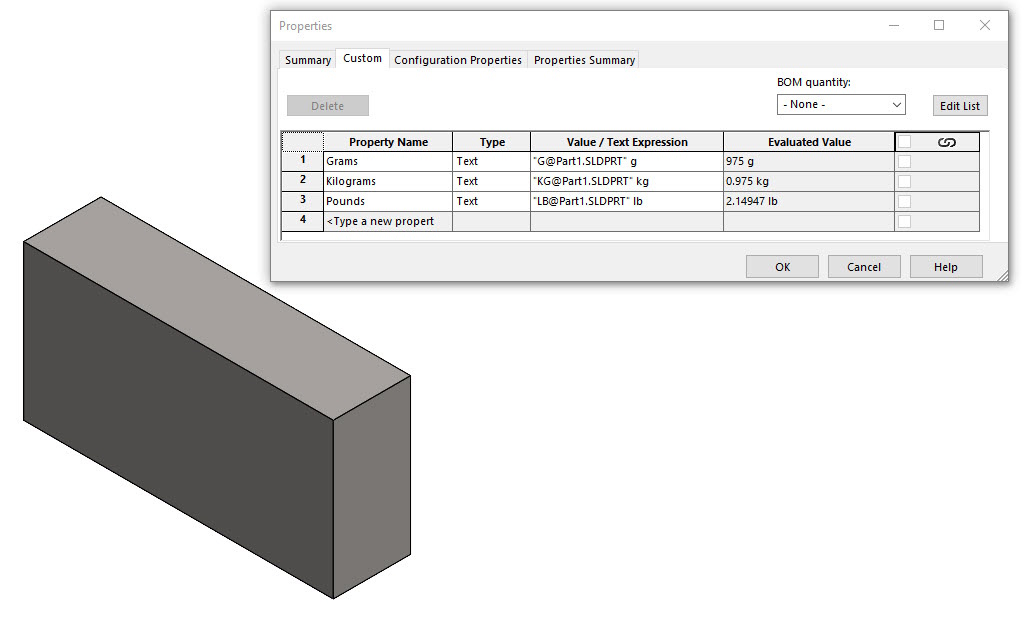
Task: Select row 2 by its row number
Action: click(302, 180)
